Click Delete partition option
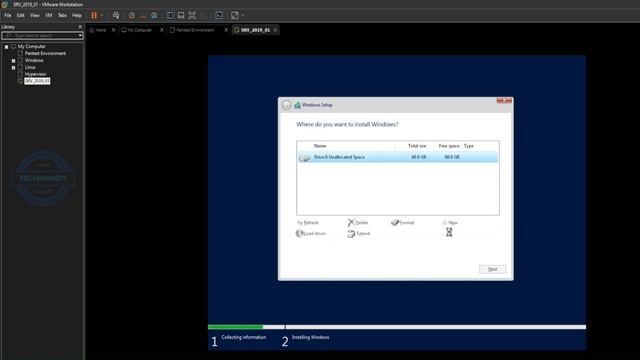This screenshot has height=360, width=640. tap(358, 223)
